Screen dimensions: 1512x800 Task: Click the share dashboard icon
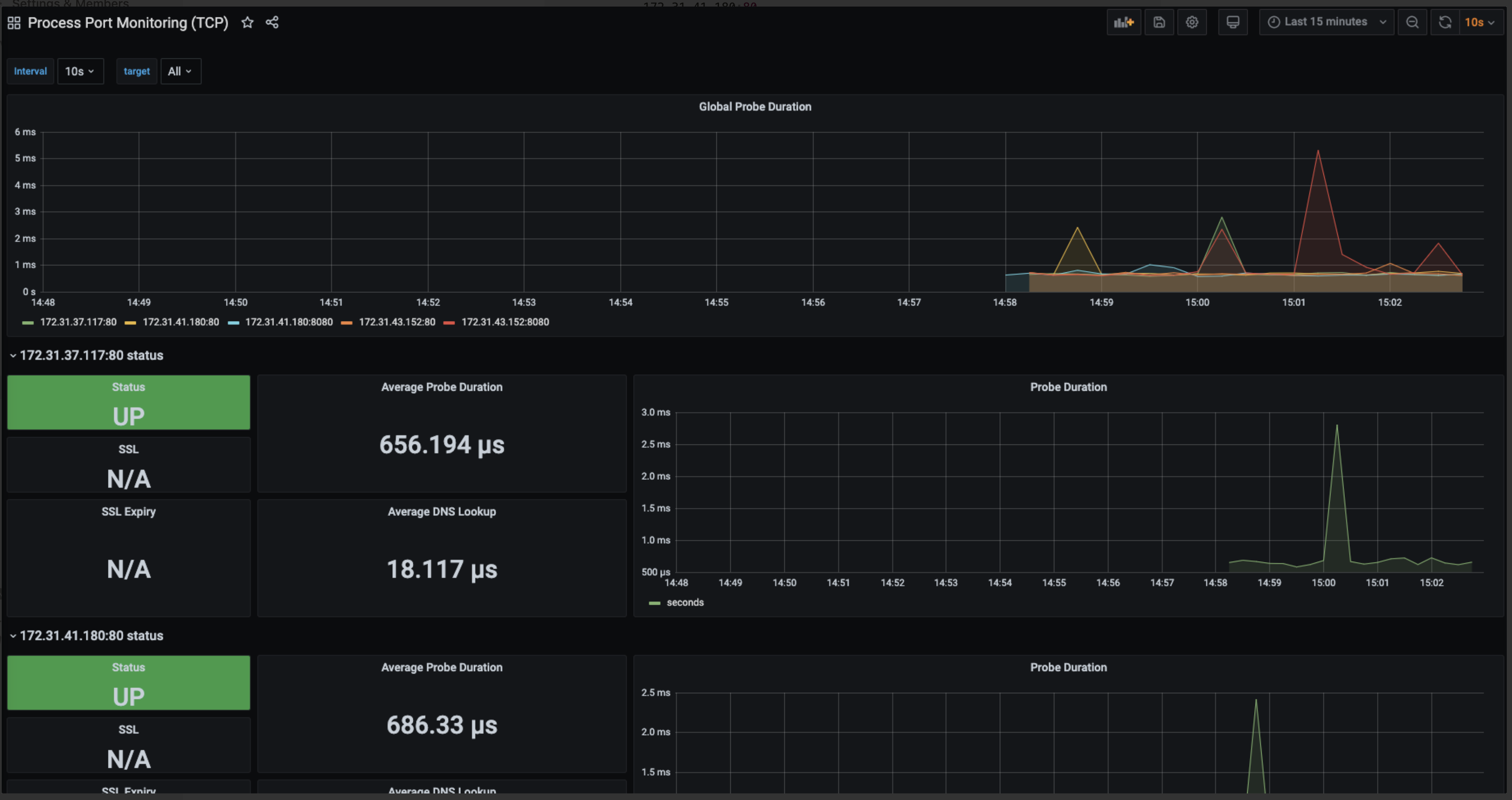[x=272, y=22]
